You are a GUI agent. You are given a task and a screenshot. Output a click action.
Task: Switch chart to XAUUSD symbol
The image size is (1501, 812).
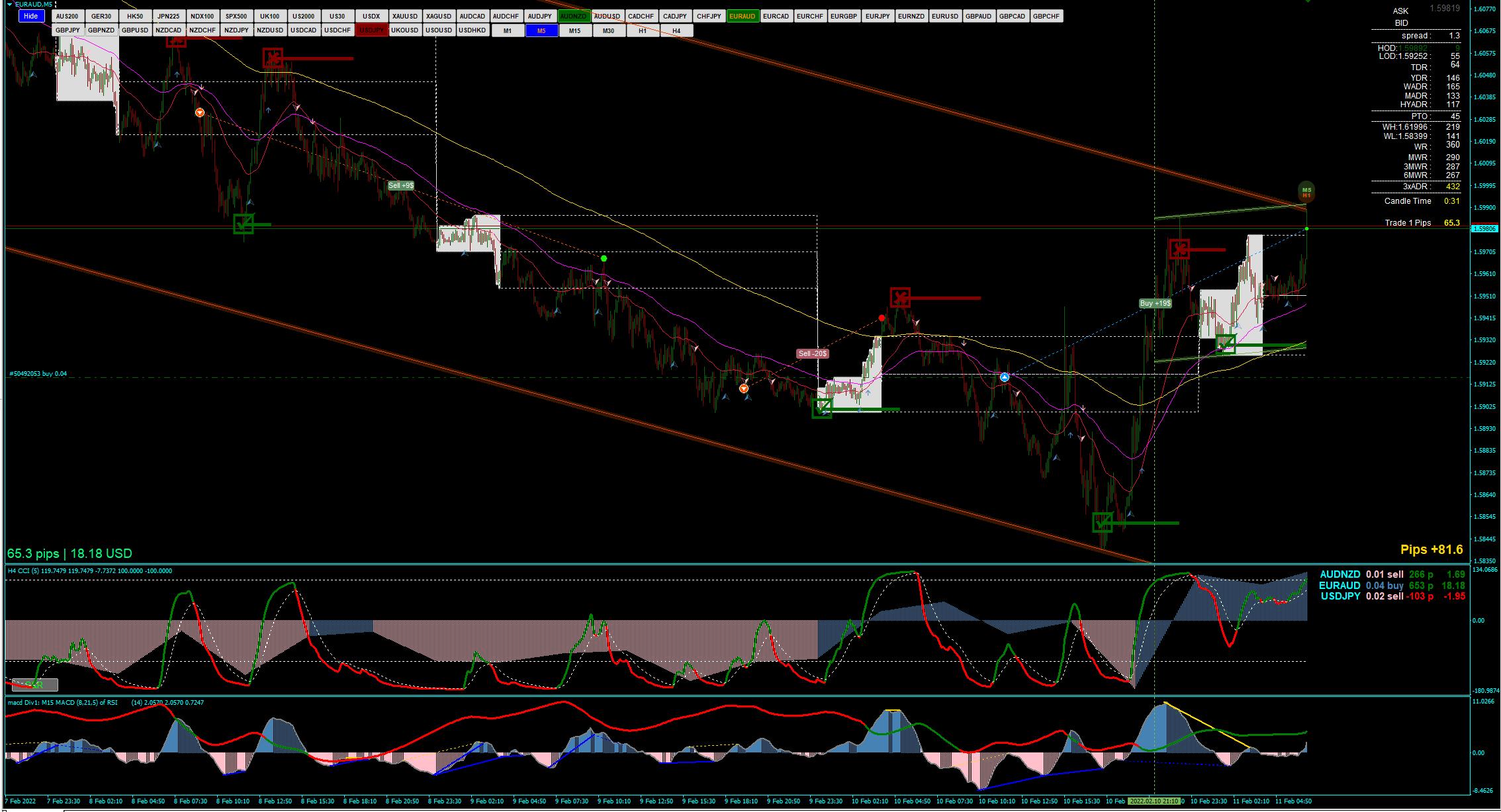tap(404, 16)
